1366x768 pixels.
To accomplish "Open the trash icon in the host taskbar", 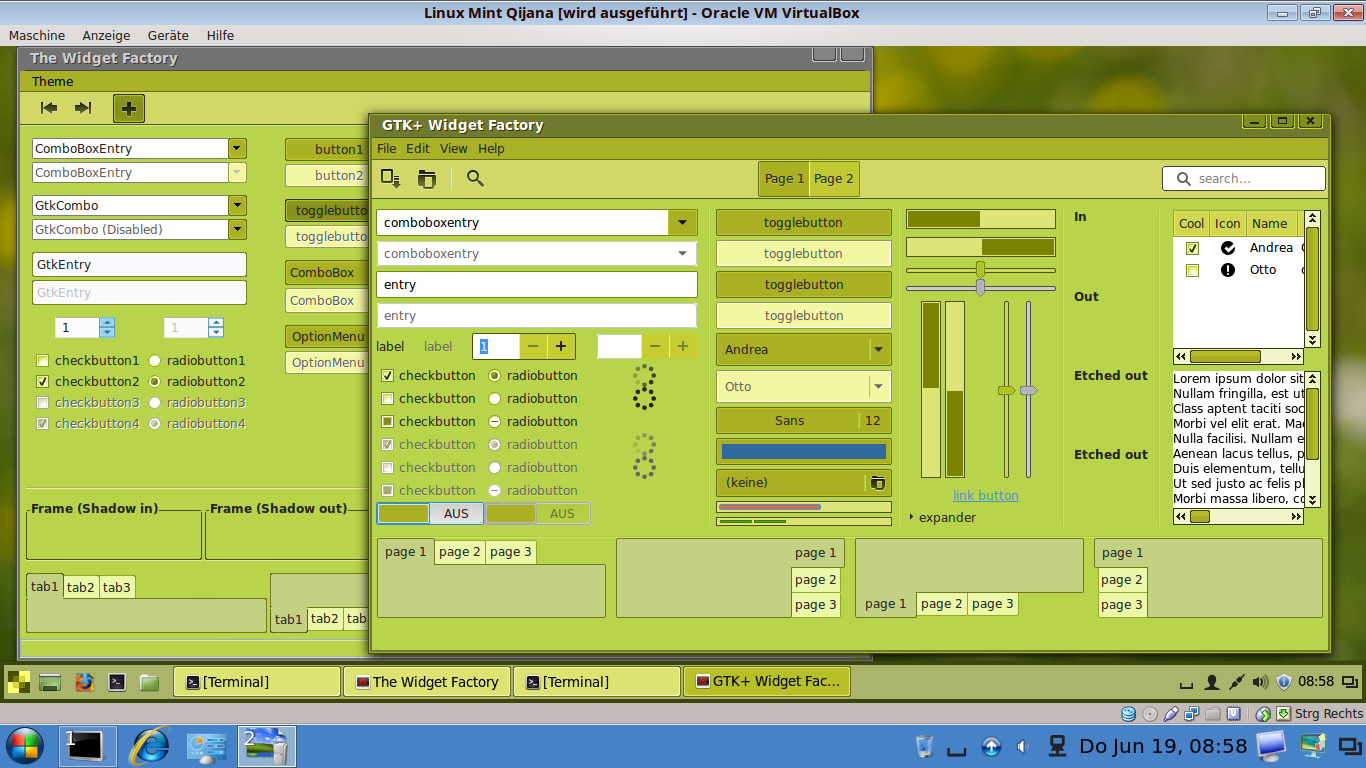I will pyautogui.click(x=925, y=746).
